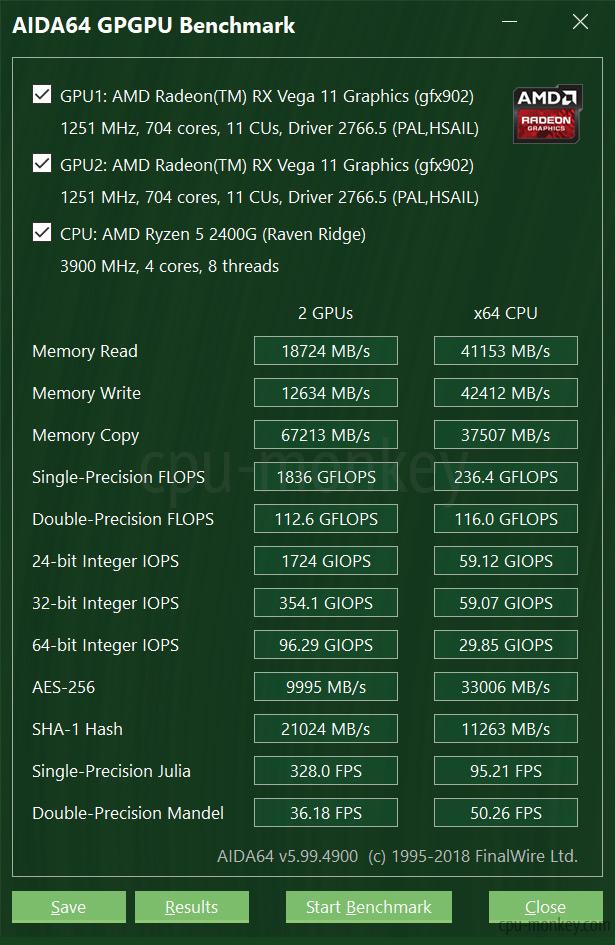Screen dimensions: 615x945
Task: Click the Single-Precision Julia 328.0 FPS box
Action: (x=326, y=771)
